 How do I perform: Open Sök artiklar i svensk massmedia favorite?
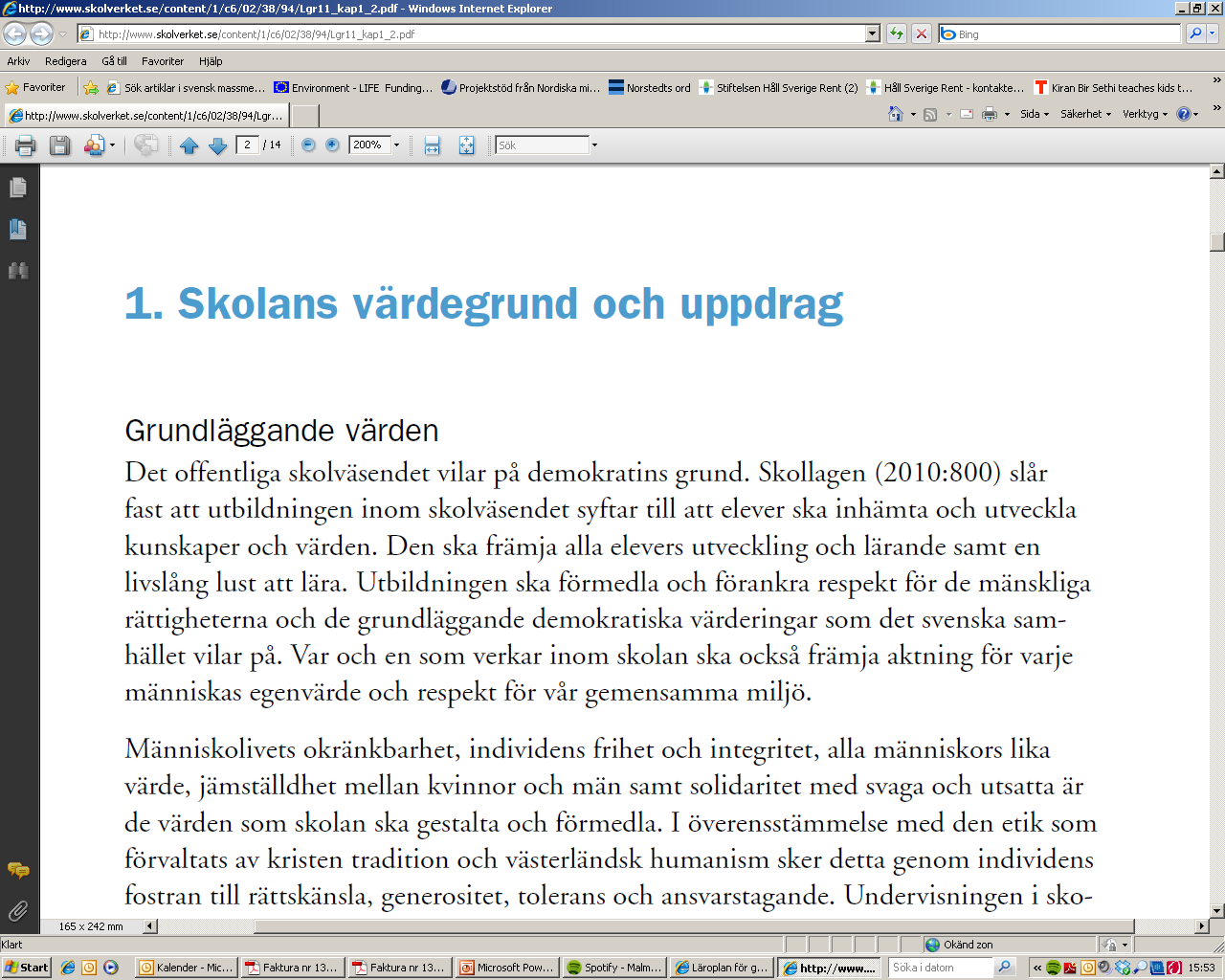(x=186, y=88)
